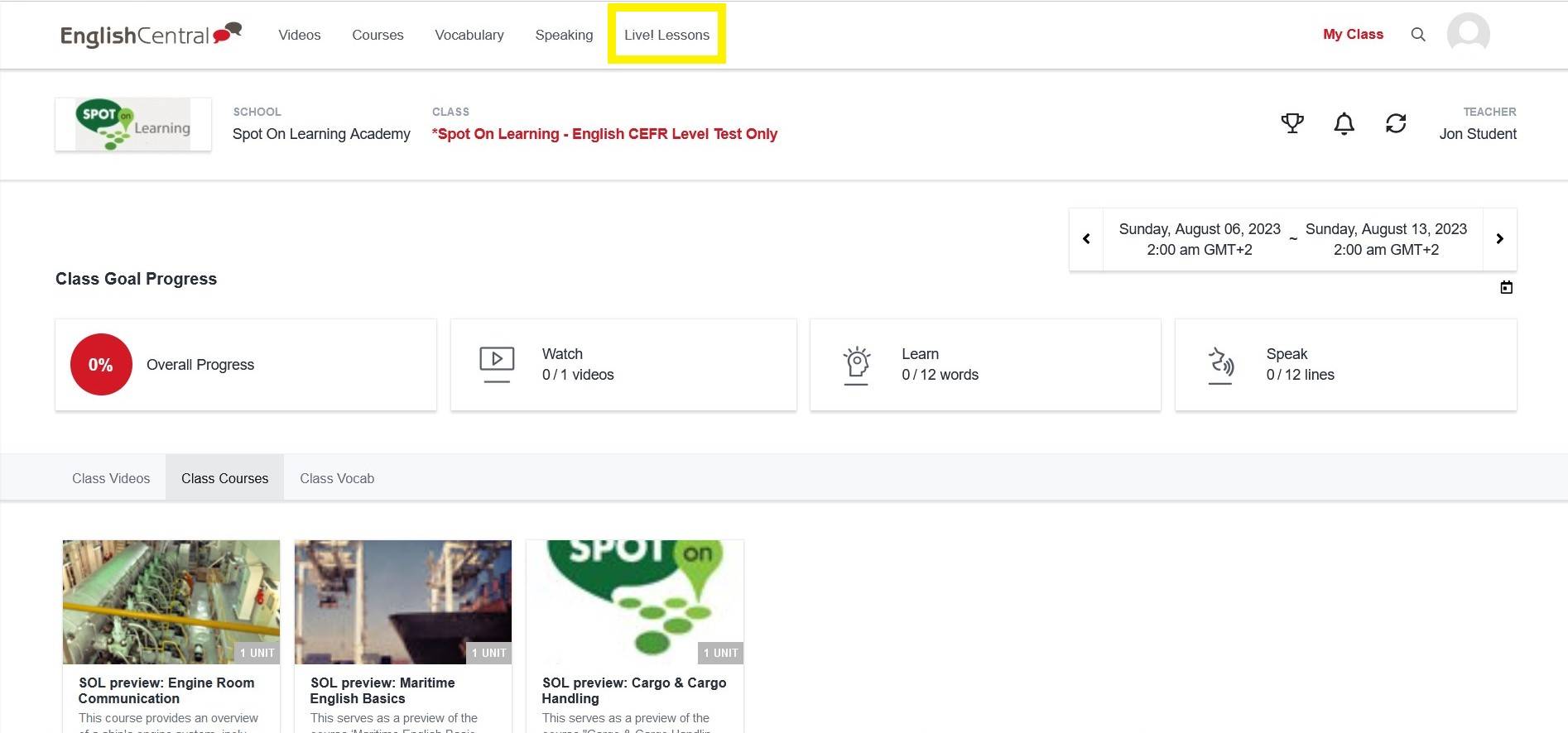1568x733 pixels.
Task: Go to the next week arrow
Action: (1499, 239)
